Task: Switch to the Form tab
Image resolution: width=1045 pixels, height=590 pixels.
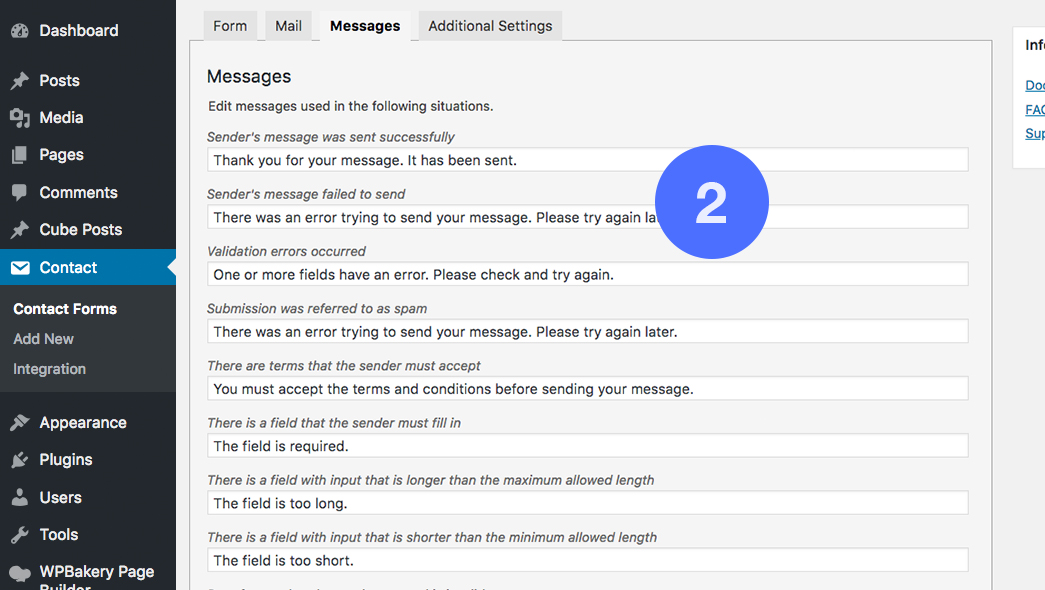Action: coord(230,26)
